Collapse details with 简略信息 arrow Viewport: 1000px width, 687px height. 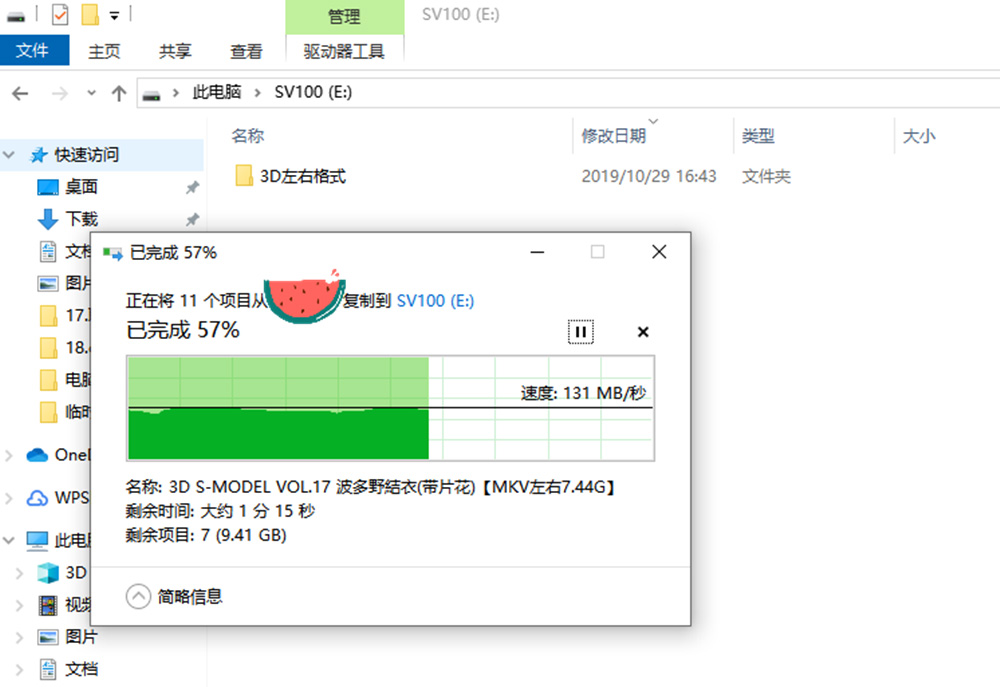[138, 597]
